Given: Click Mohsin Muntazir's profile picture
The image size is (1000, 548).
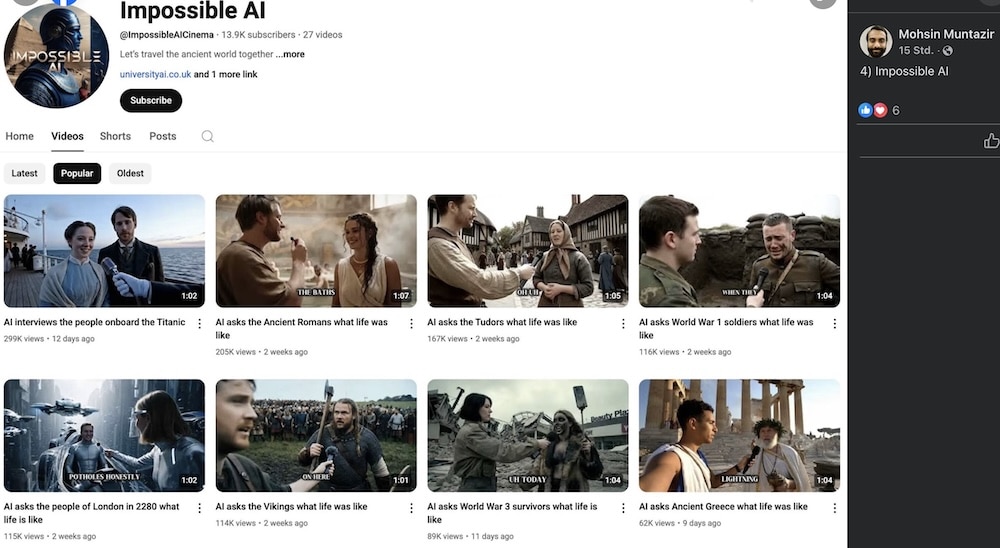Looking at the screenshot, I should [876, 41].
